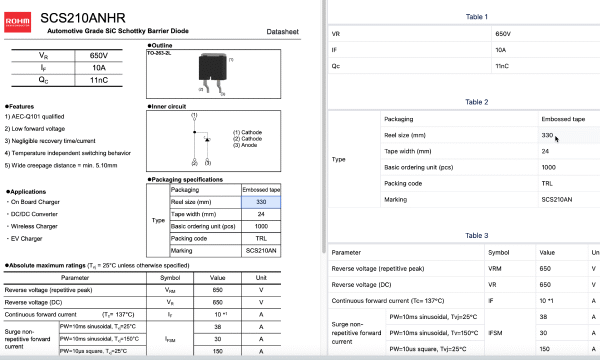This screenshot has height=360, width=600.
Task: Click the 38 value in Table 3
Action: pyautogui.click(x=543, y=317)
